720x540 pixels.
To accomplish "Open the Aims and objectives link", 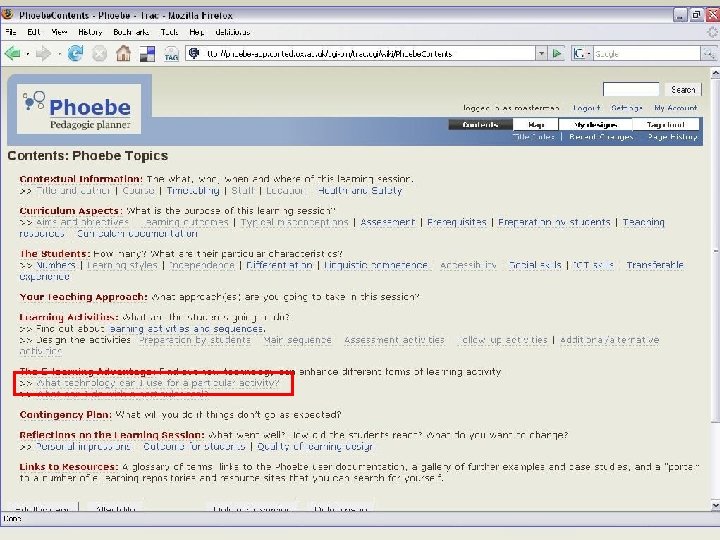I will pyautogui.click(x=82, y=222).
